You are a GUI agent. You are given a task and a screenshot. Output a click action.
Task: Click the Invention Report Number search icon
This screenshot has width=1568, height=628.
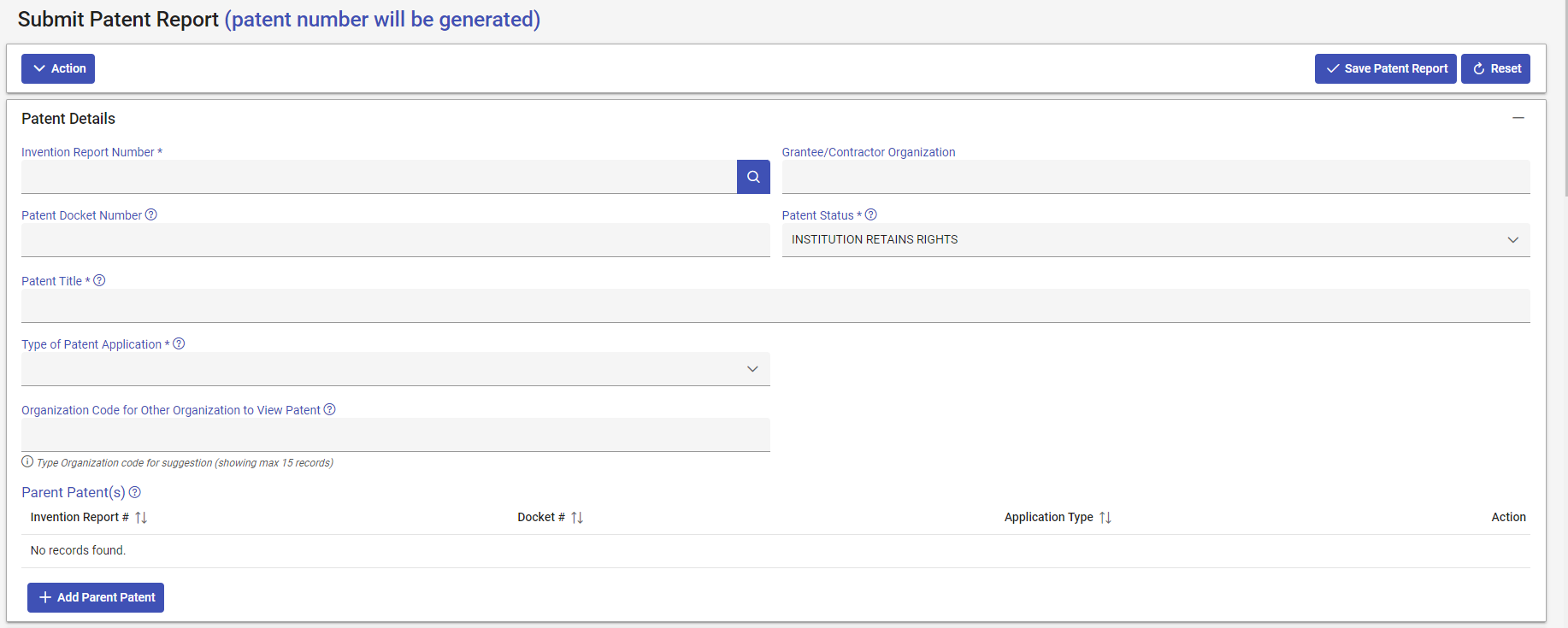coord(753,177)
